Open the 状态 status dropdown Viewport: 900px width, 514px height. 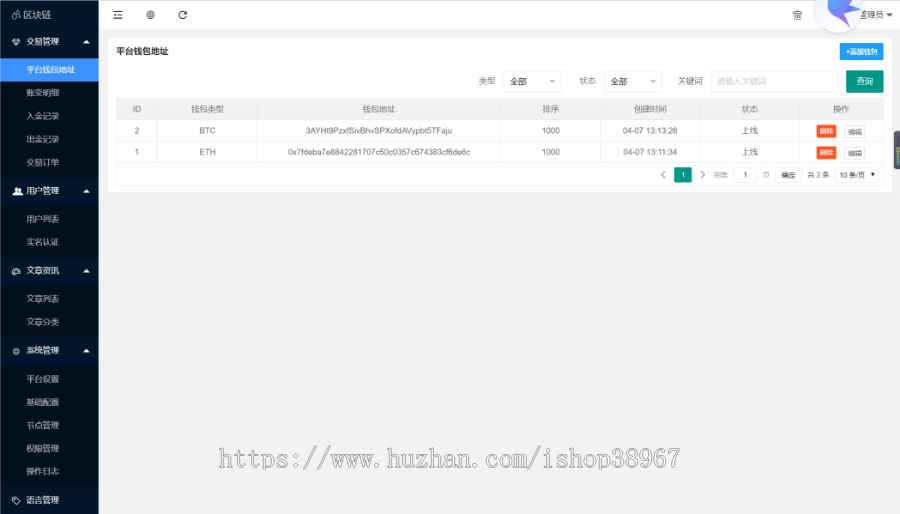tap(633, 81)
